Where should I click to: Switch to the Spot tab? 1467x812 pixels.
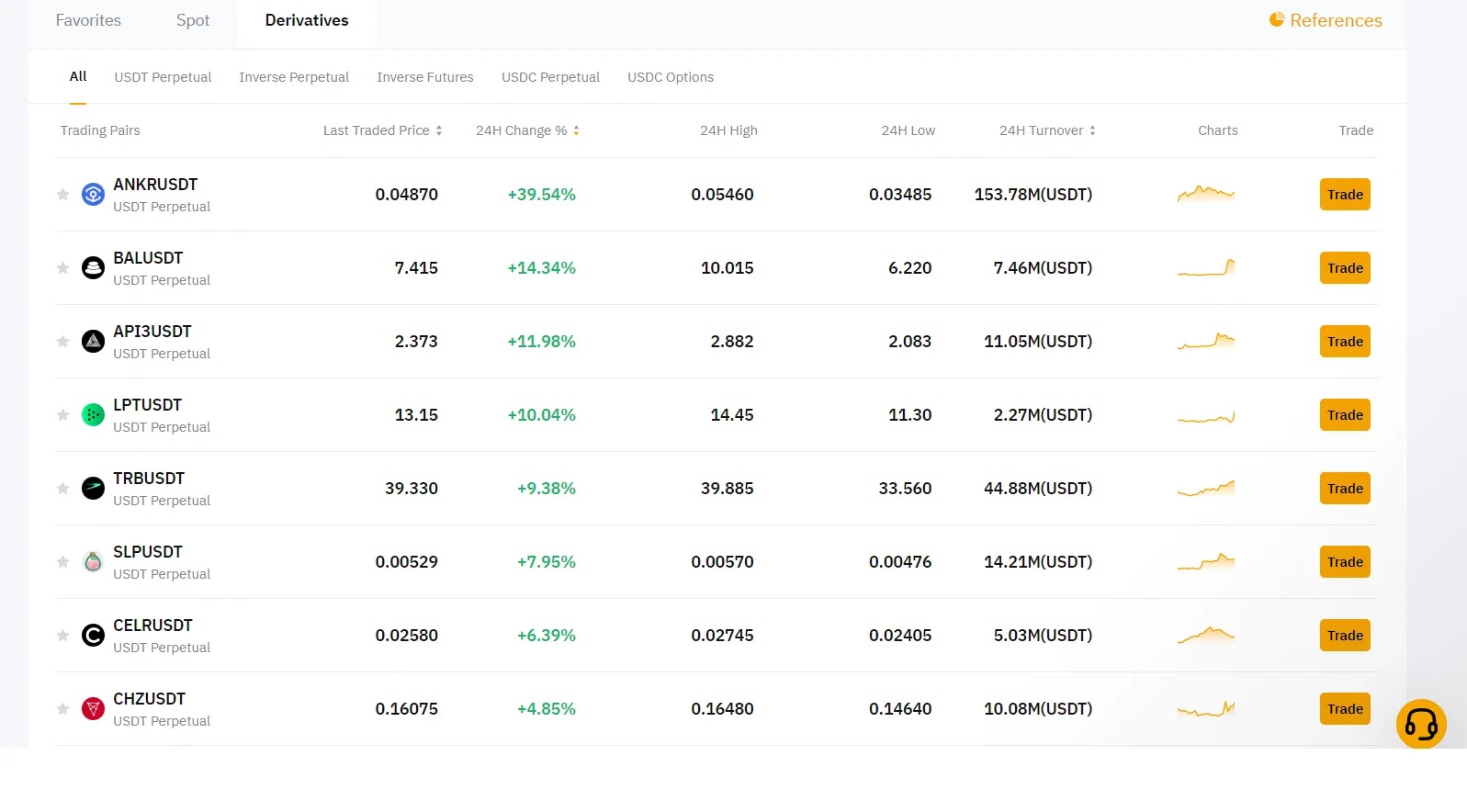point(193,20)
